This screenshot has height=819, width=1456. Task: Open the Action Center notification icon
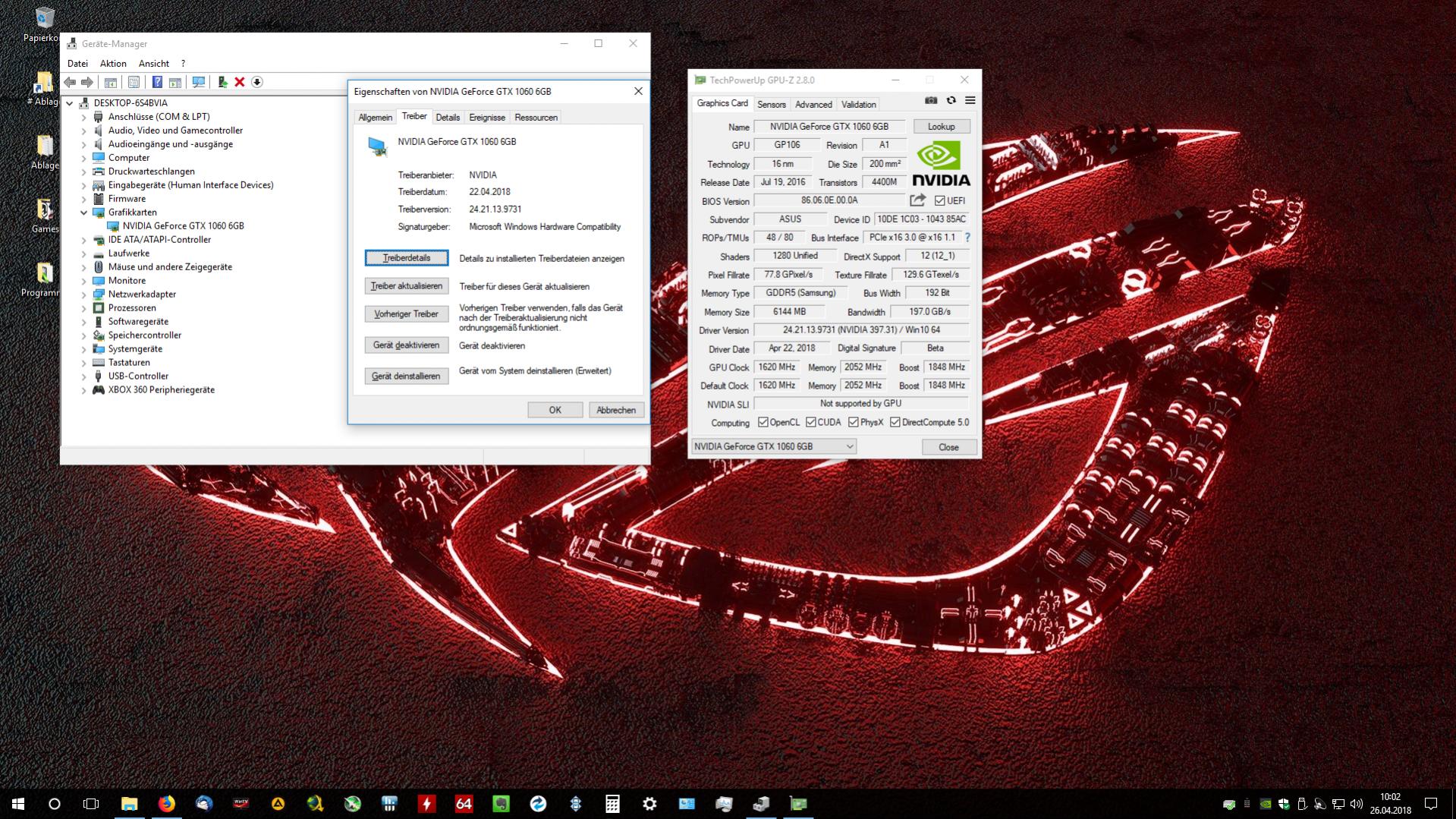[1431, 804]
